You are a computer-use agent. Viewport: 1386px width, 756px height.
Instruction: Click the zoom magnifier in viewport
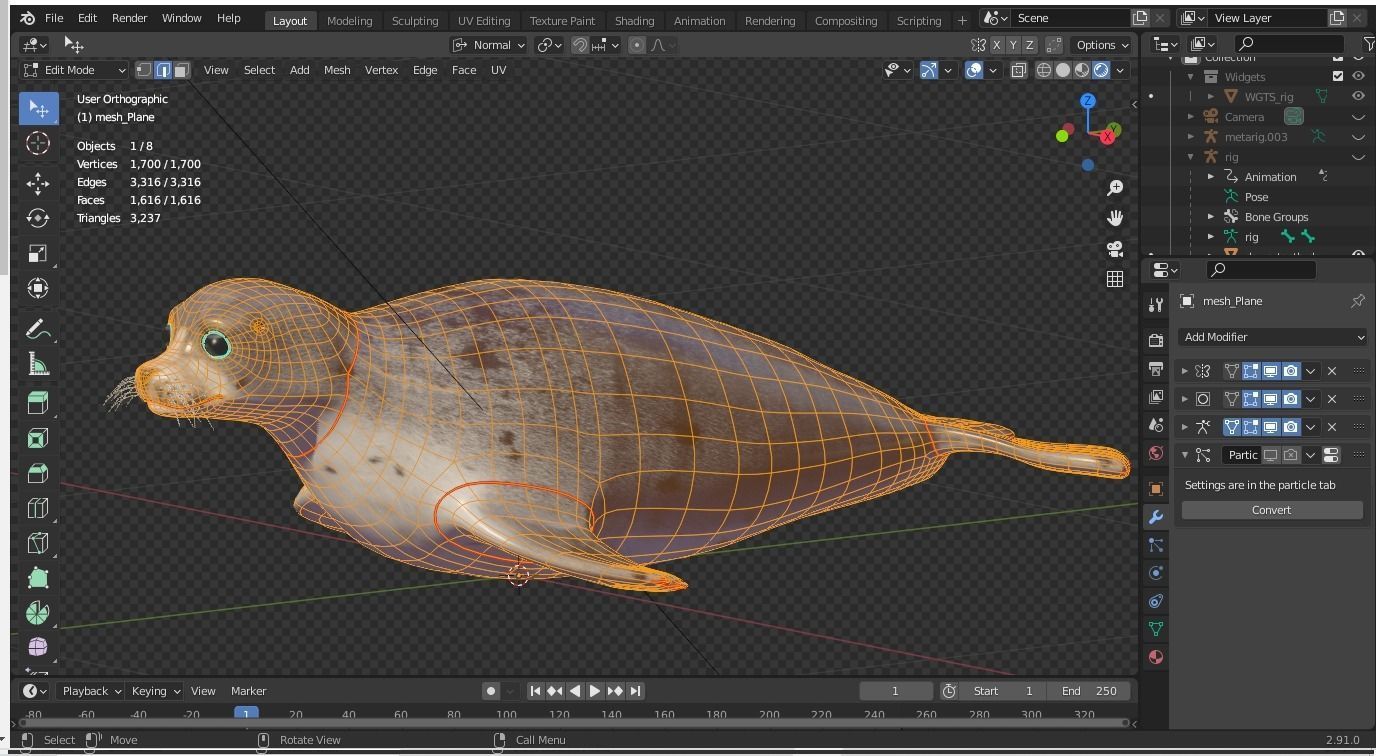(1115, 188)
